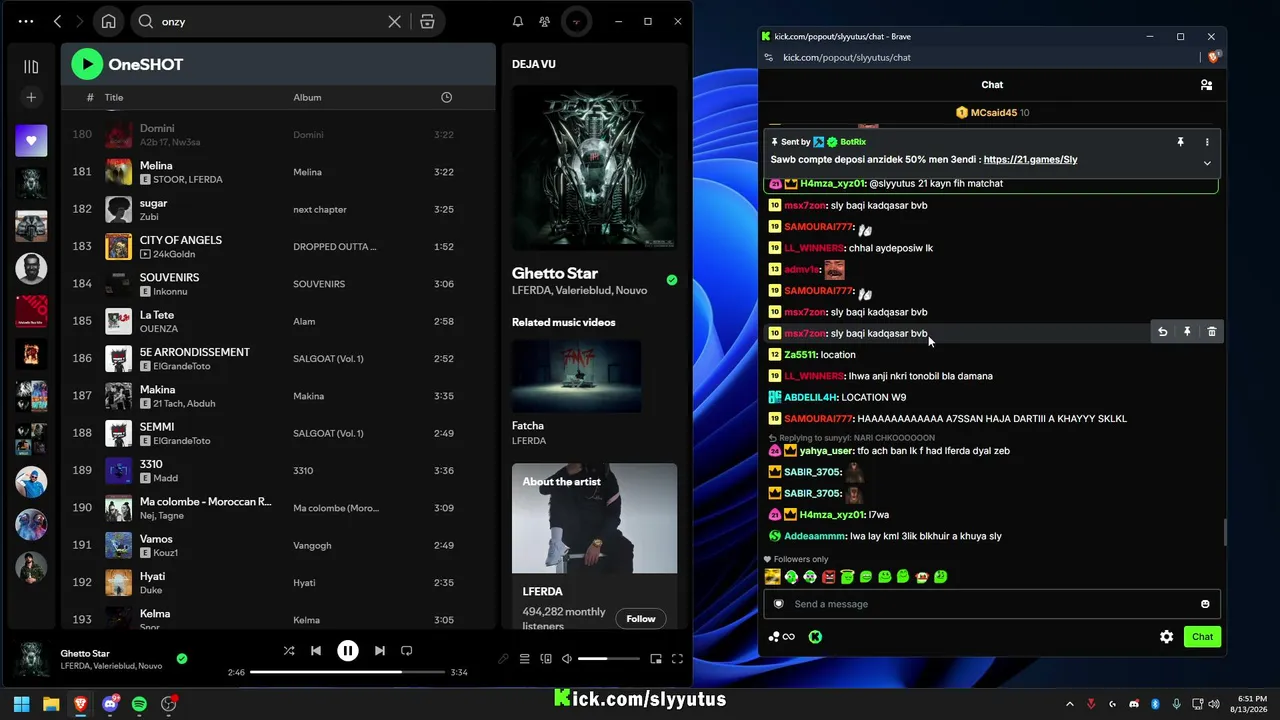Enter Spotify full screen mode
The height and width of the screenshot is (720, 1280).
coord(677,659)
